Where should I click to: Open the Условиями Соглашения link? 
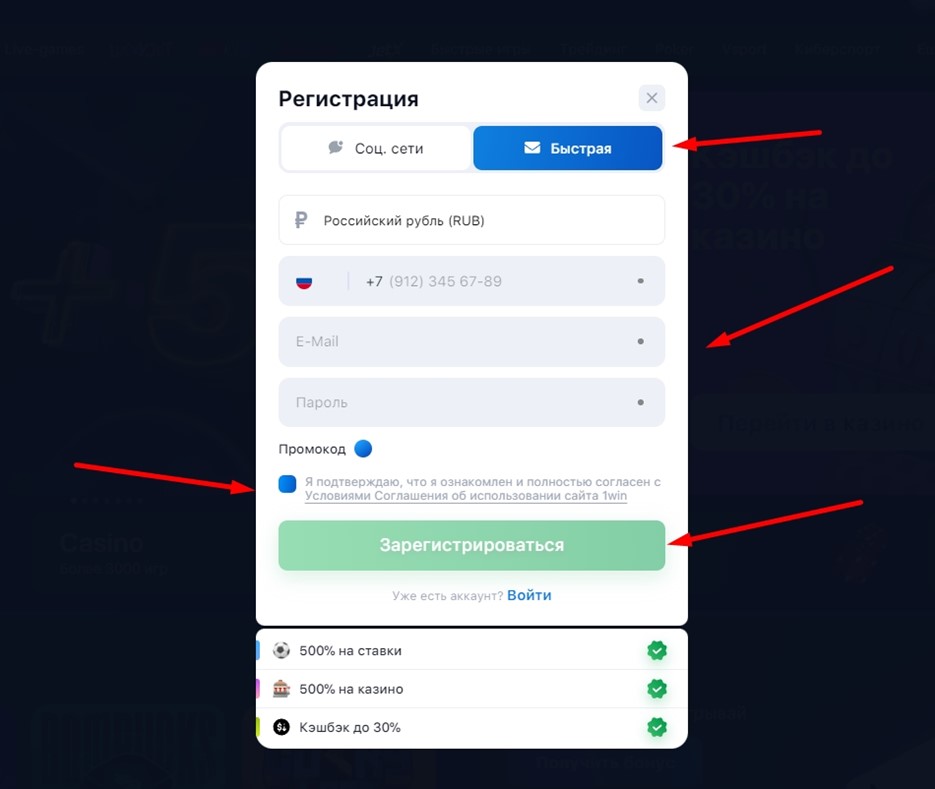point(466,496)
